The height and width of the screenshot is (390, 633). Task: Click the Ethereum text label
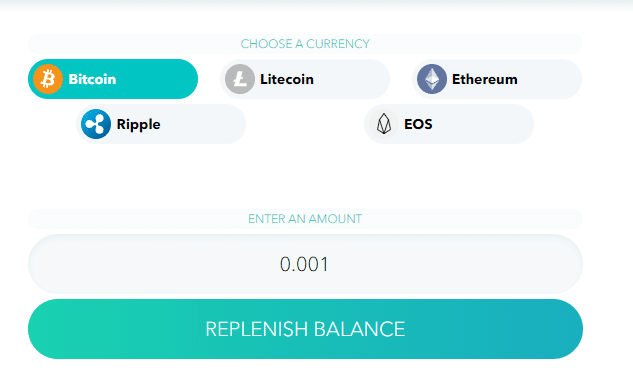pyautogui.click(x=485, y=79)
